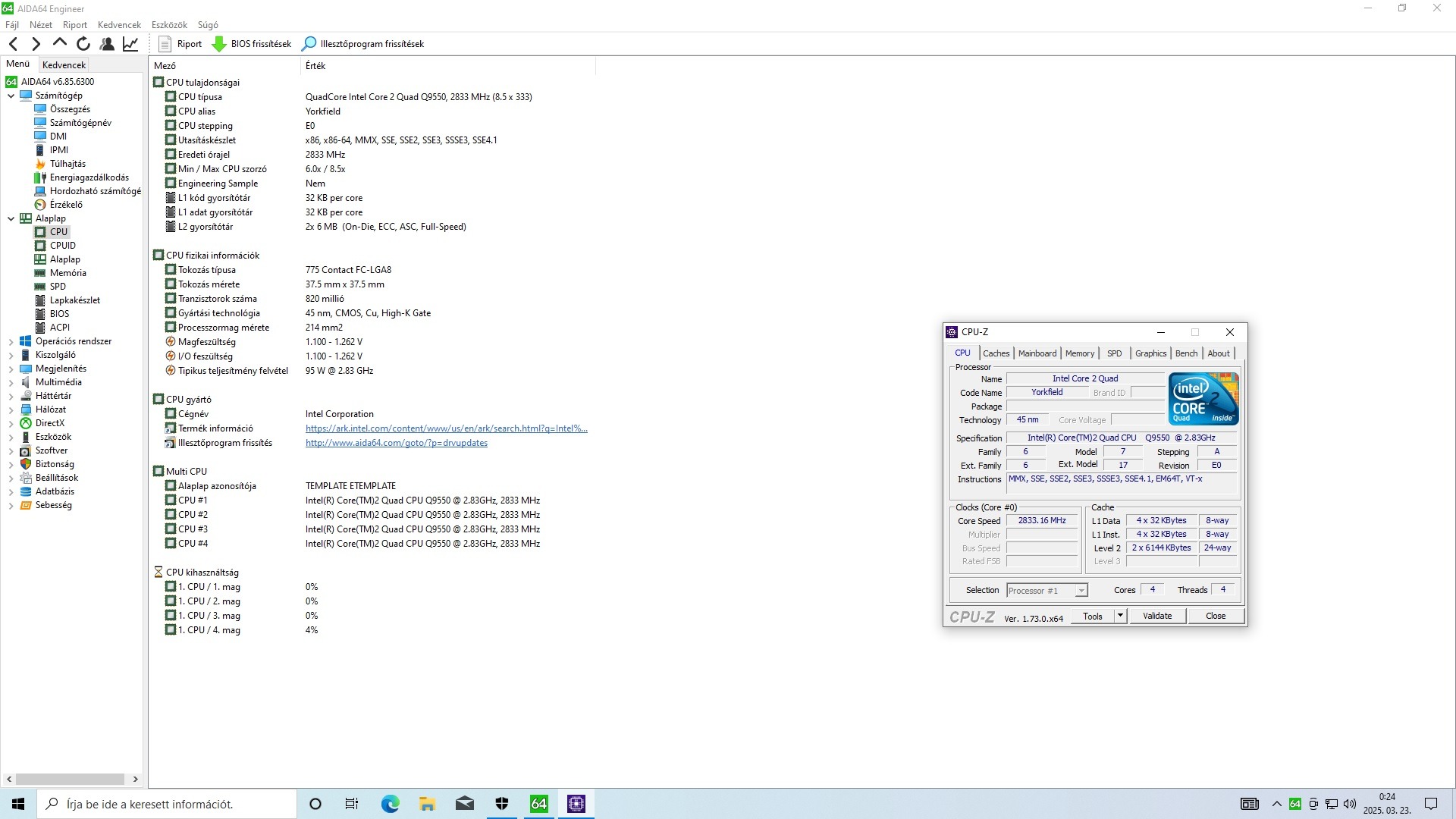This screenshot has height=819, width=1456.
Task: Expand the Kiszolgáló node
Action: click(11, 355)
